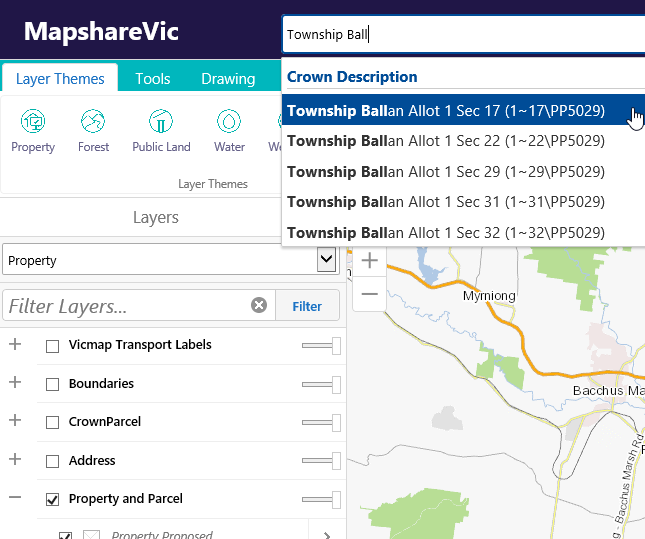The image size is (645, 539).
Task: Open the Property layers dropdown
Action: click(x=171, y=260)
